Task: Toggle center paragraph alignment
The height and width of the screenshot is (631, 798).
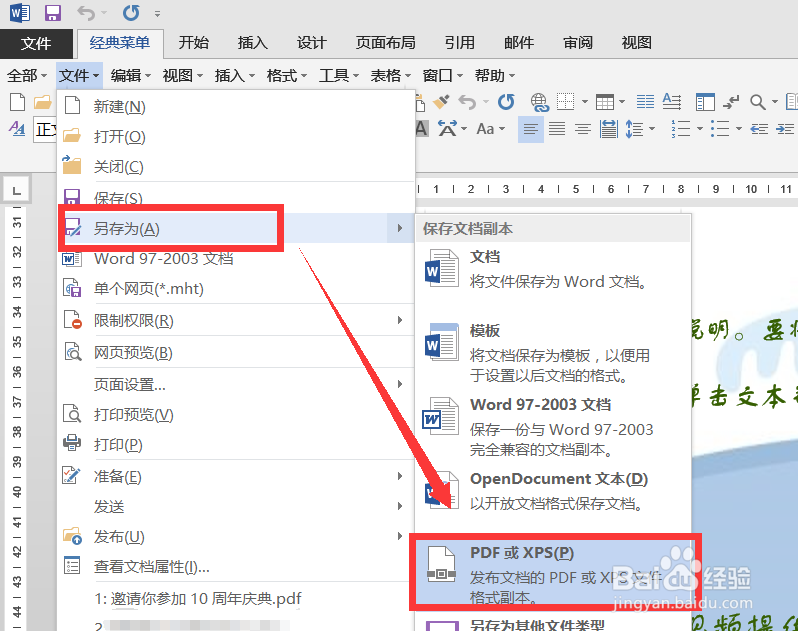Action: (583, 129)
